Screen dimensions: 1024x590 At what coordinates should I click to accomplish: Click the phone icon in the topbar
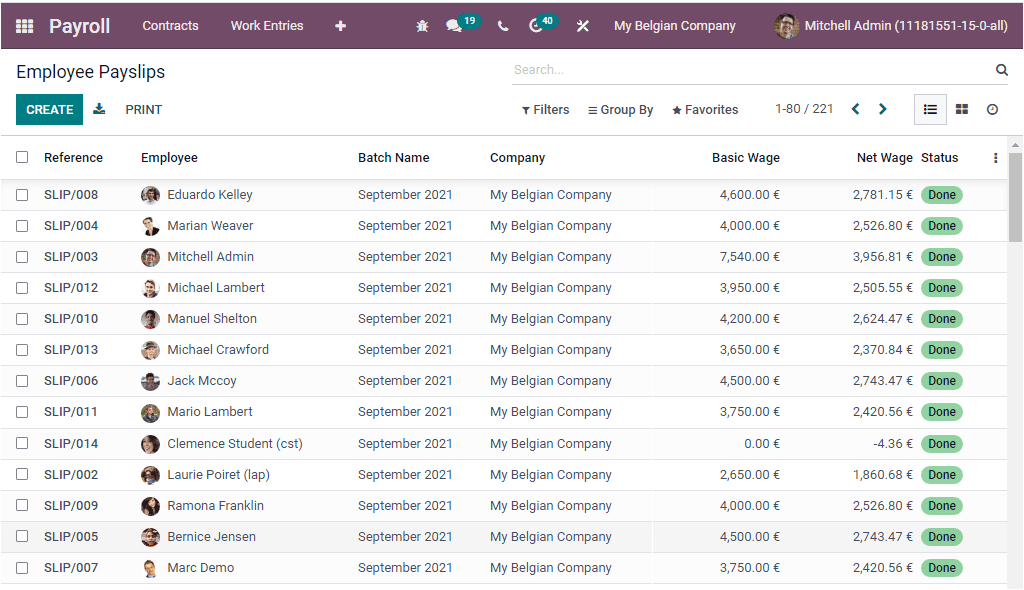pos(502,25)
